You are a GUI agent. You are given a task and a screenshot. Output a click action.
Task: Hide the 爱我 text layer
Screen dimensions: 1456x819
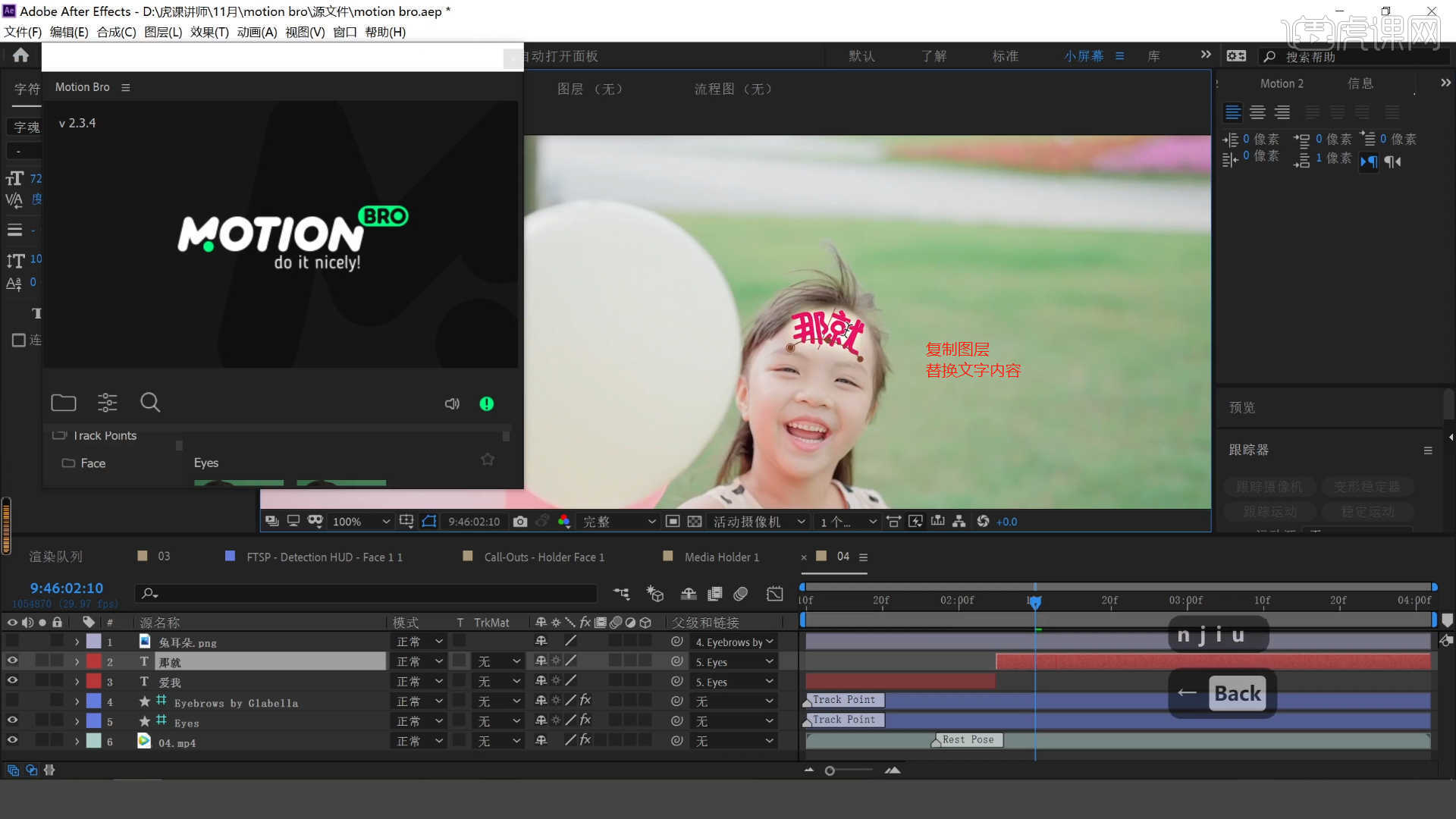pyautogui.click(x=12, y=680)
